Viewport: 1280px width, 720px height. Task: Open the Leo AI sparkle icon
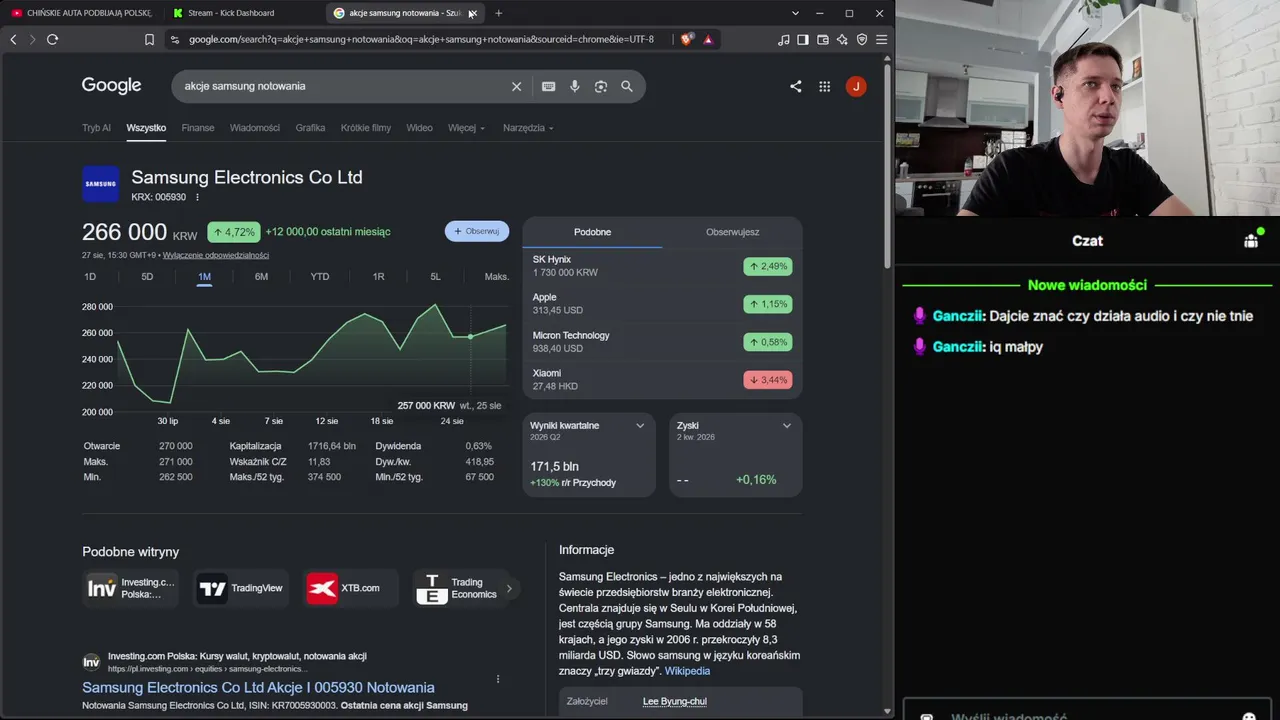pyautogui.click(x=842, y=39)
